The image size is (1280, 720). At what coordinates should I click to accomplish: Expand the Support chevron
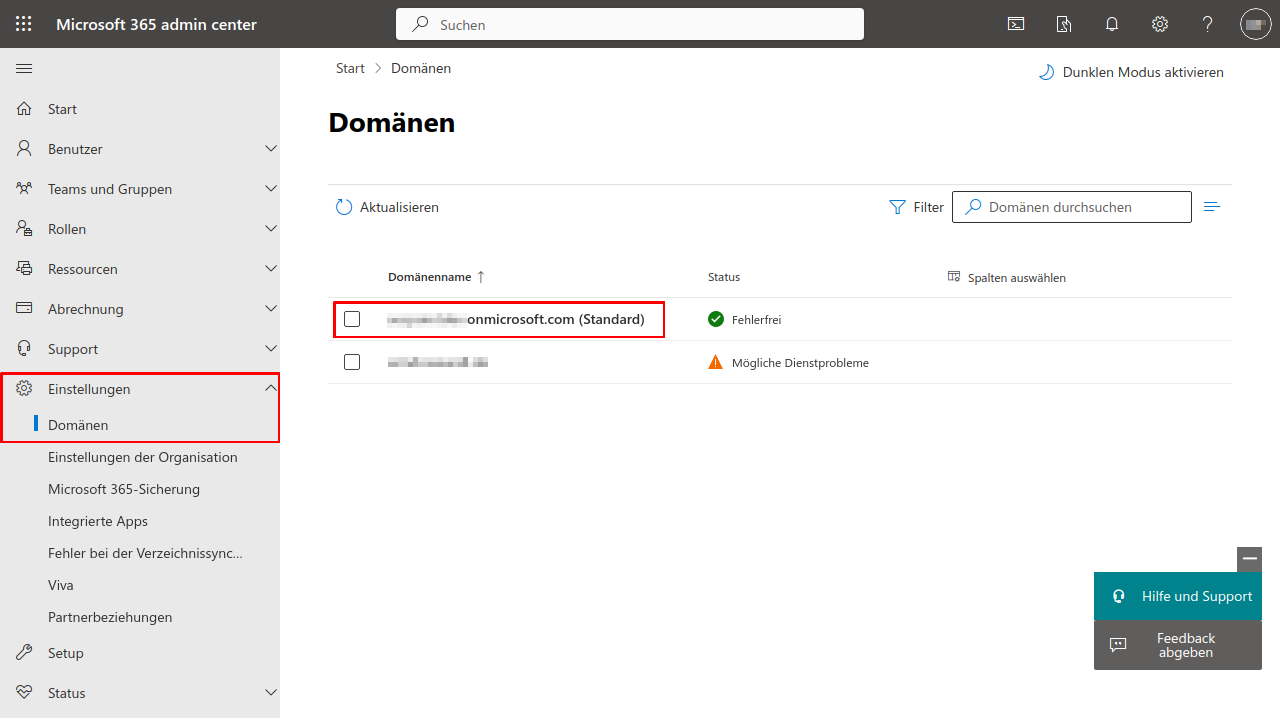[x=270, y=349]
